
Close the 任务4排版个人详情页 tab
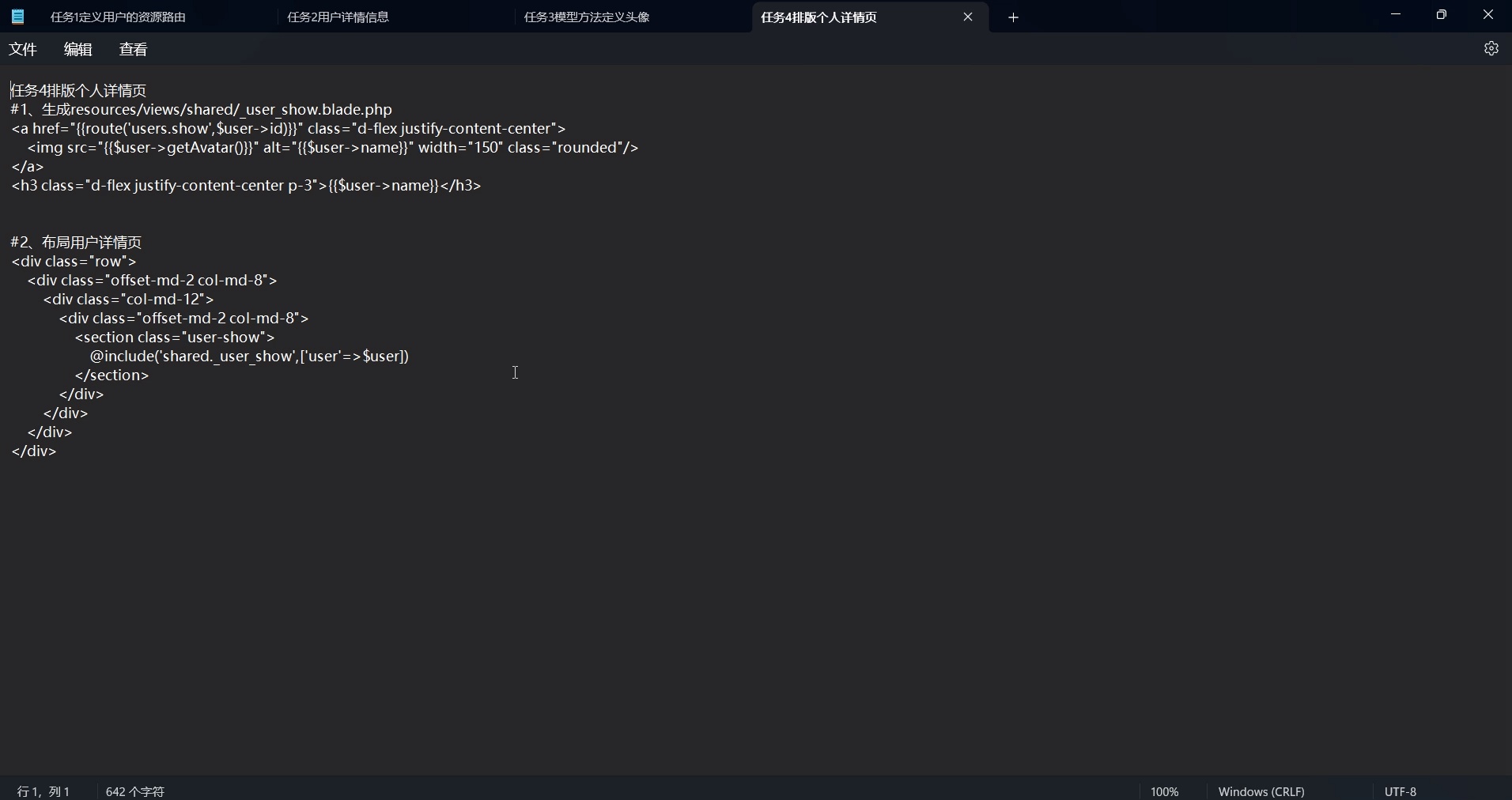pyautogui.click(x=968, y=17)
